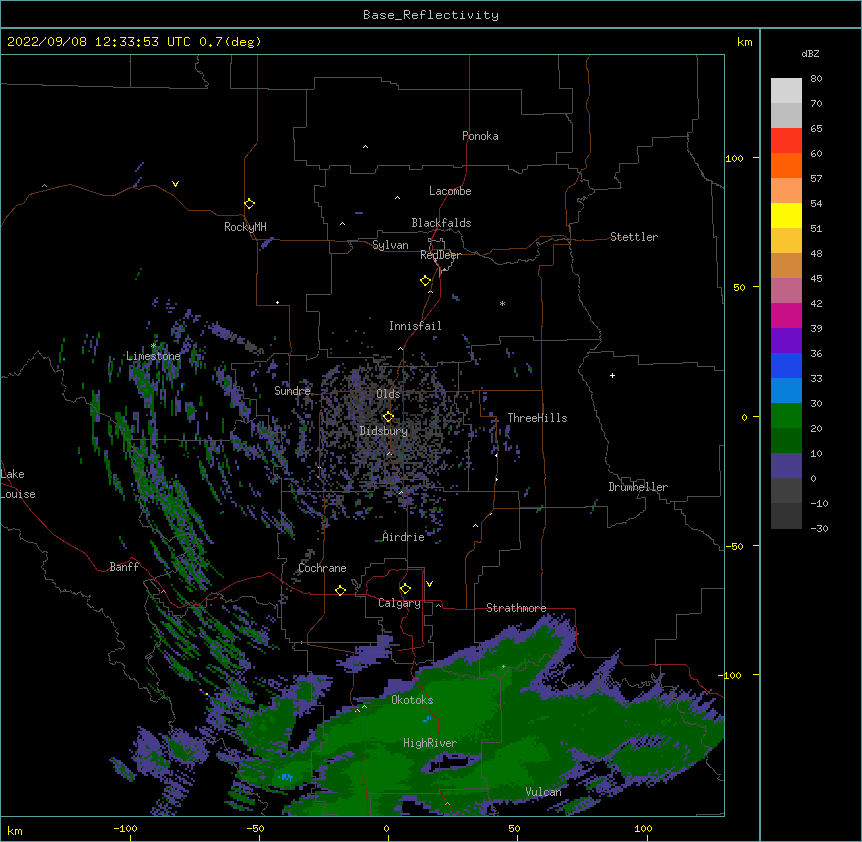Click the white asterisk marker east of Innisfail

502,303
